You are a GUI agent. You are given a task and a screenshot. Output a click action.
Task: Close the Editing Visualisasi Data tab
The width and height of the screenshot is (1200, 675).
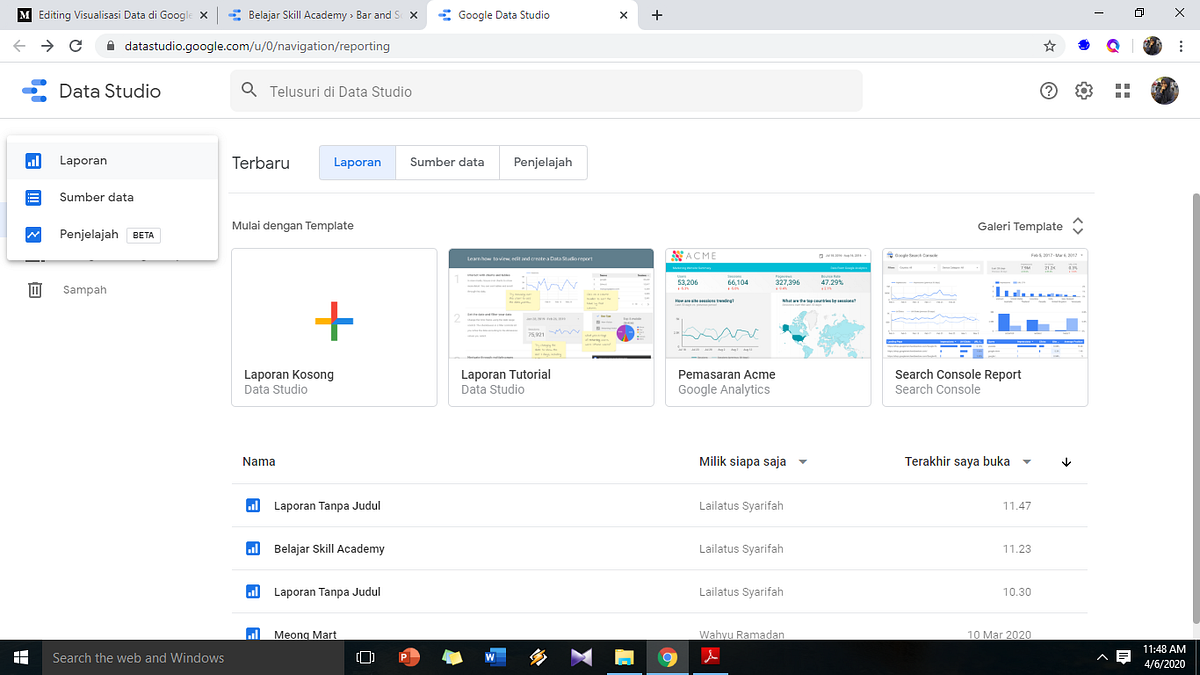point(204,15)
